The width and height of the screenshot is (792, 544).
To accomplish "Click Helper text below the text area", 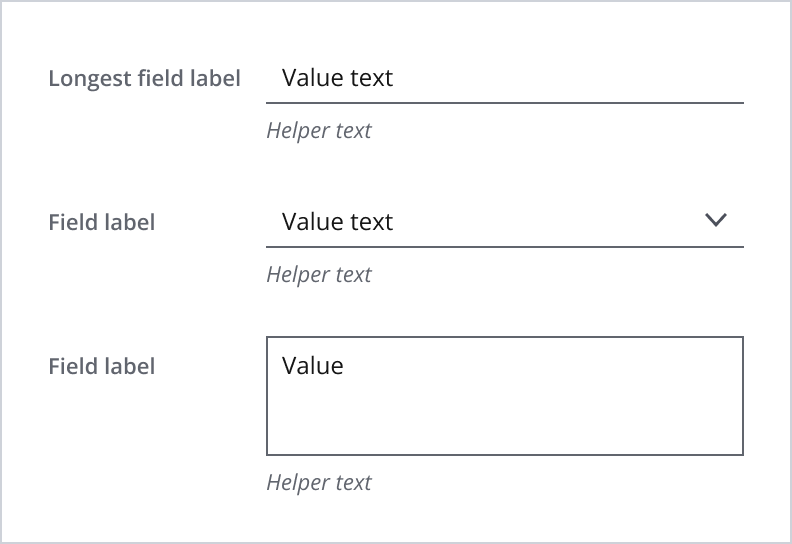I will coord(319,483).
